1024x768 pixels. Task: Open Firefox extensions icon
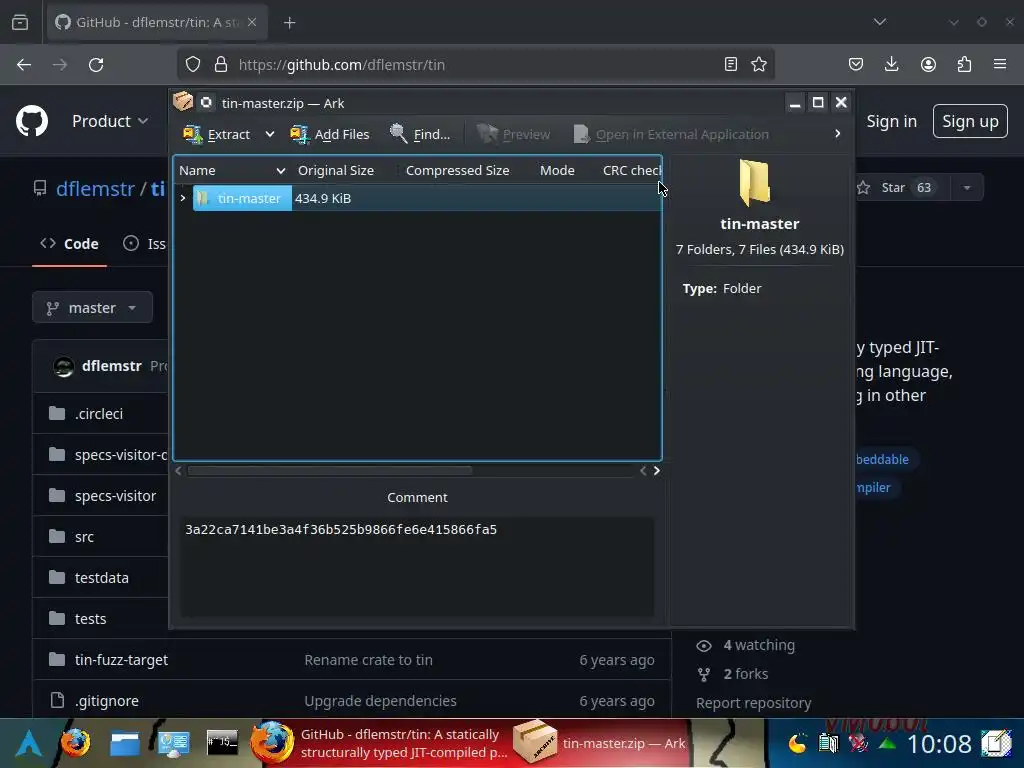click(x=964, y=64)
